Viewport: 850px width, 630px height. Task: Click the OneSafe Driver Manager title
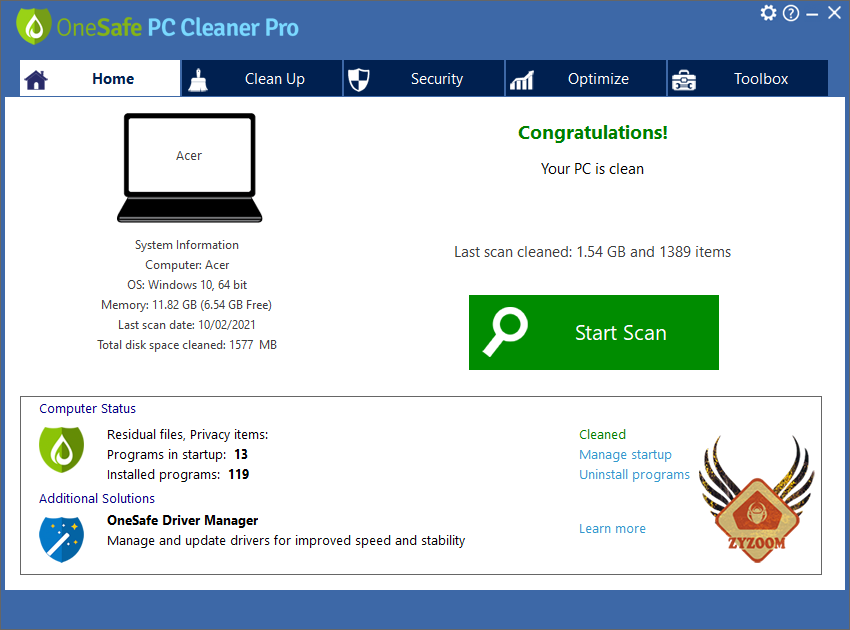(182, 520)
